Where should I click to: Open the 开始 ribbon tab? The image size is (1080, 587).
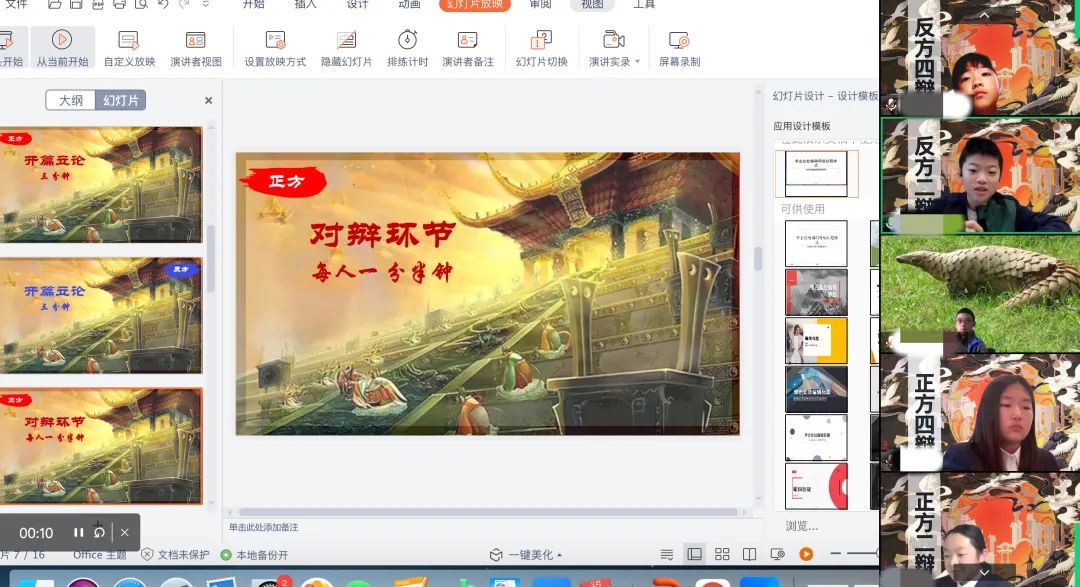[x=253, y=4]
